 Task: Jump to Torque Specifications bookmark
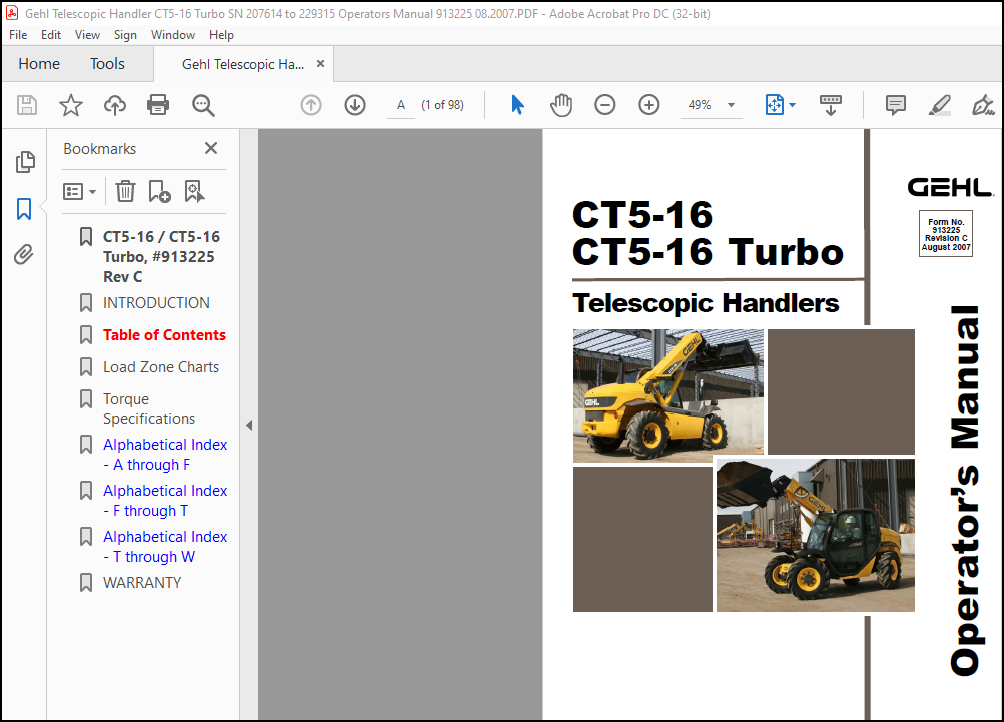[x=149, y=408]
